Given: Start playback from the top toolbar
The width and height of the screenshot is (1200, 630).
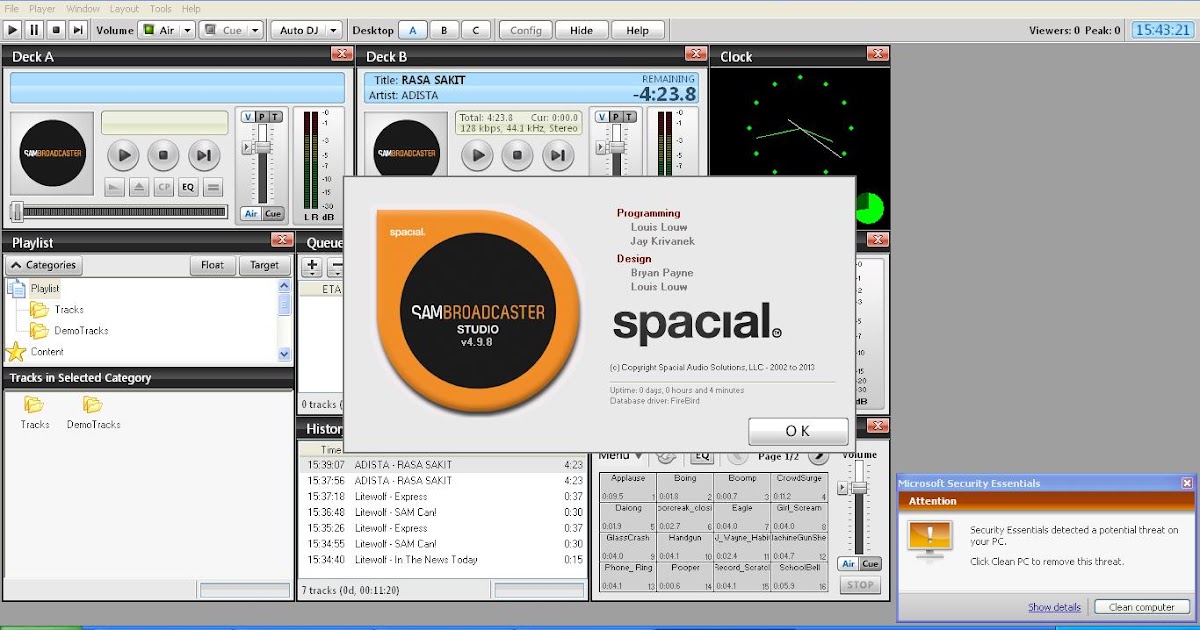Looking at the screenshot, I should point(13,30).
